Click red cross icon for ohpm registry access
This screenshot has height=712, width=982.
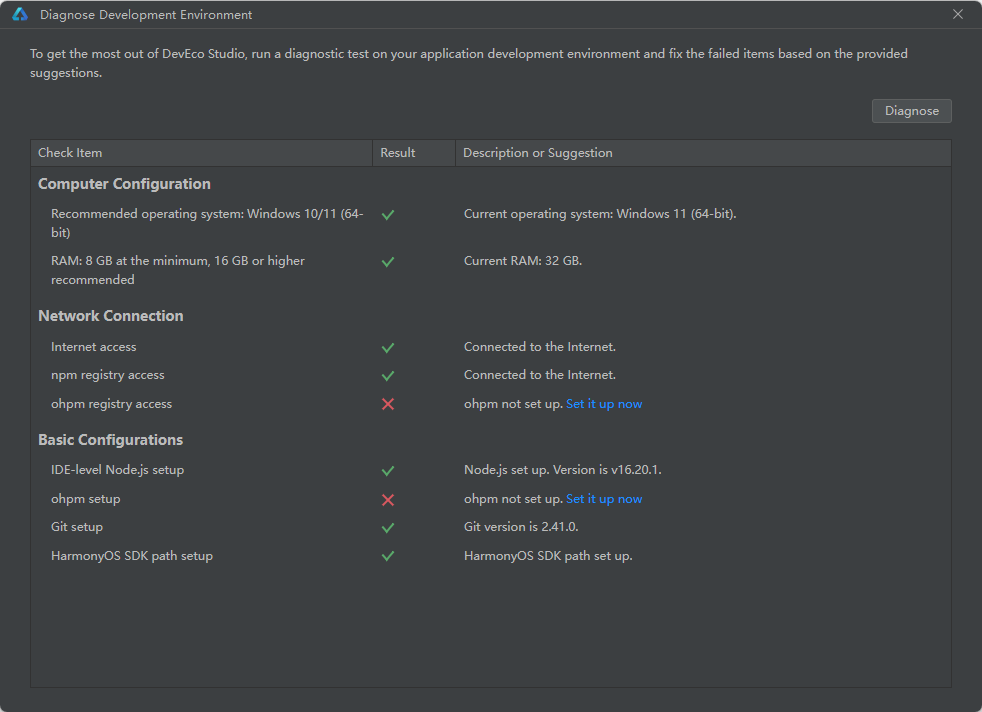click(x=388, y=405)
